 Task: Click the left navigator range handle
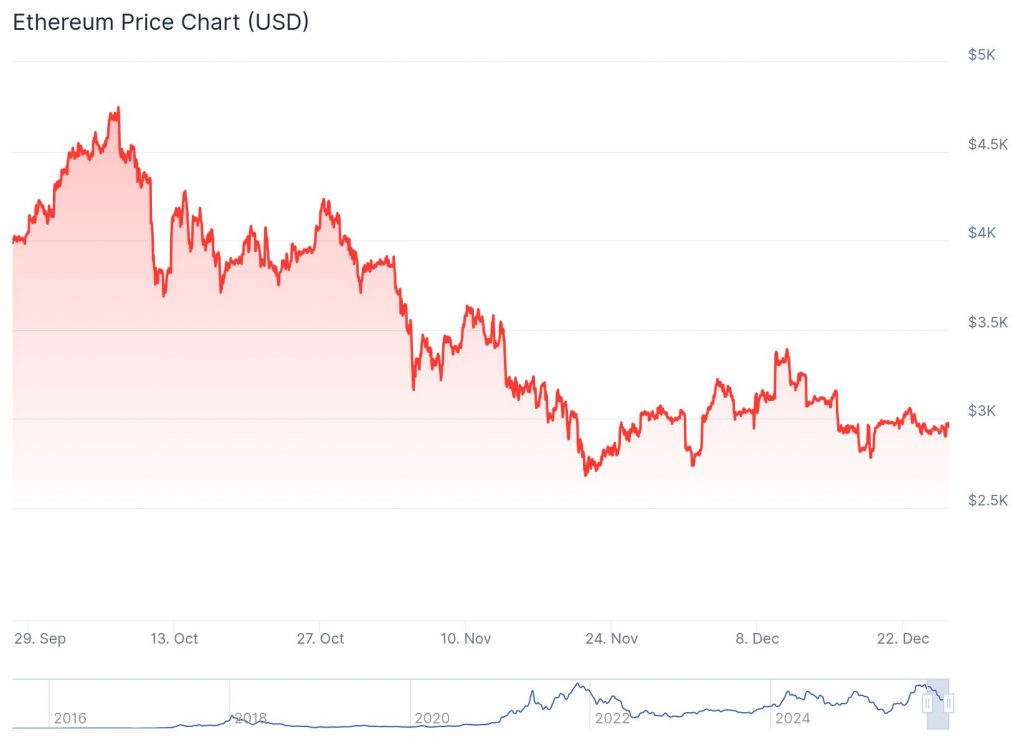coord(927,704)
